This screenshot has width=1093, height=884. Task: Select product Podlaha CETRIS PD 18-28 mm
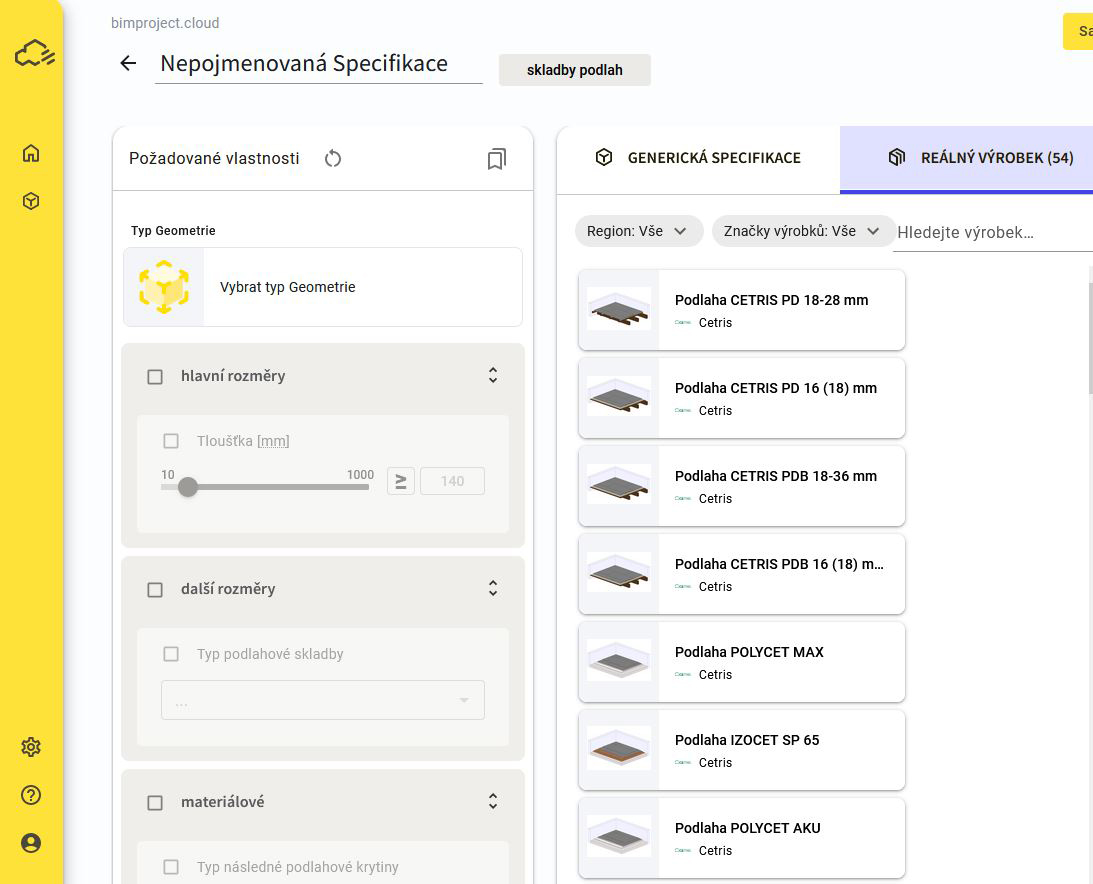(x=742, y=310)
